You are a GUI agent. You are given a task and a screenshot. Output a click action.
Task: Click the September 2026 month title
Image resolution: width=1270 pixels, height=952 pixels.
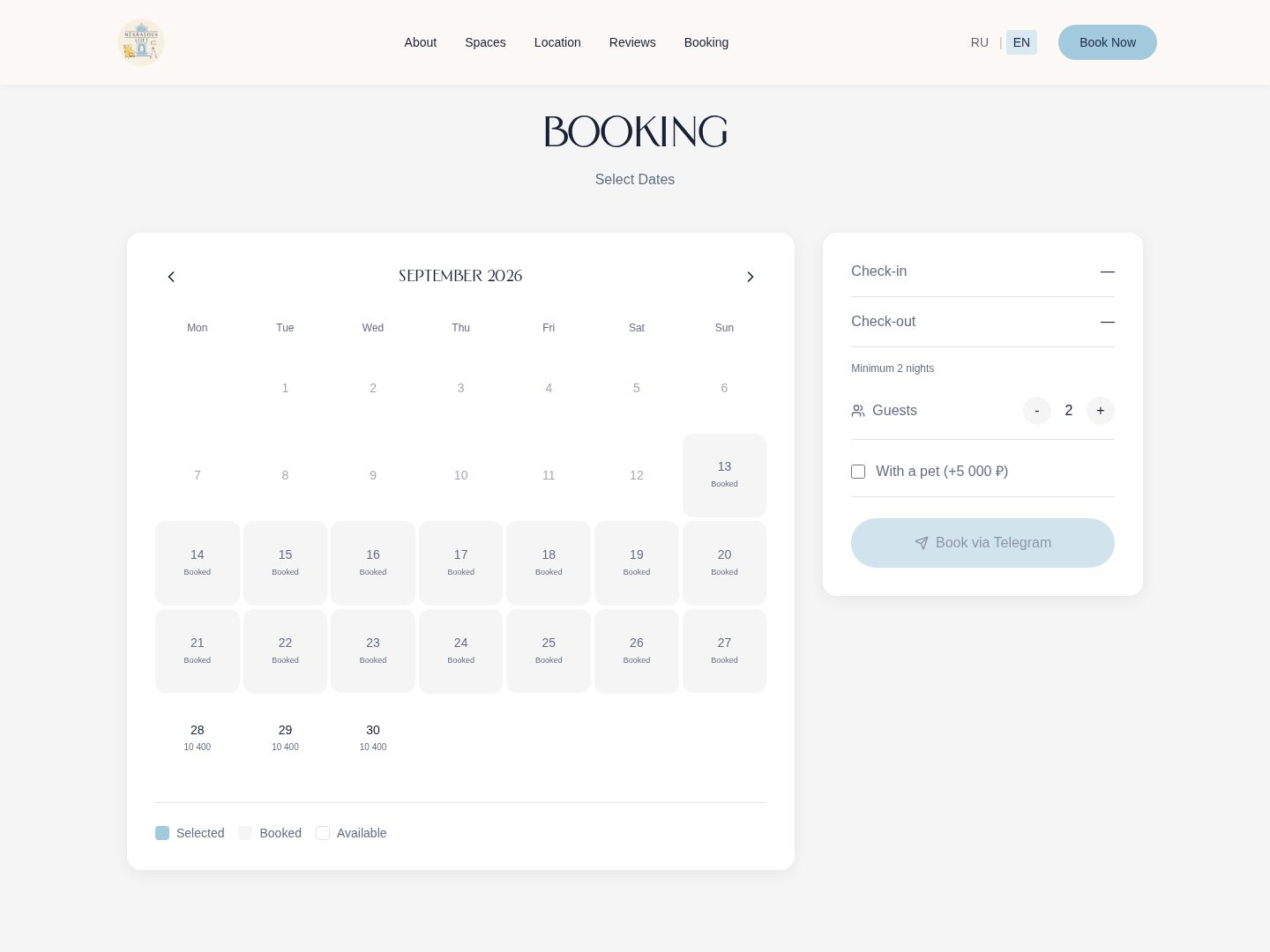(460, 276)
